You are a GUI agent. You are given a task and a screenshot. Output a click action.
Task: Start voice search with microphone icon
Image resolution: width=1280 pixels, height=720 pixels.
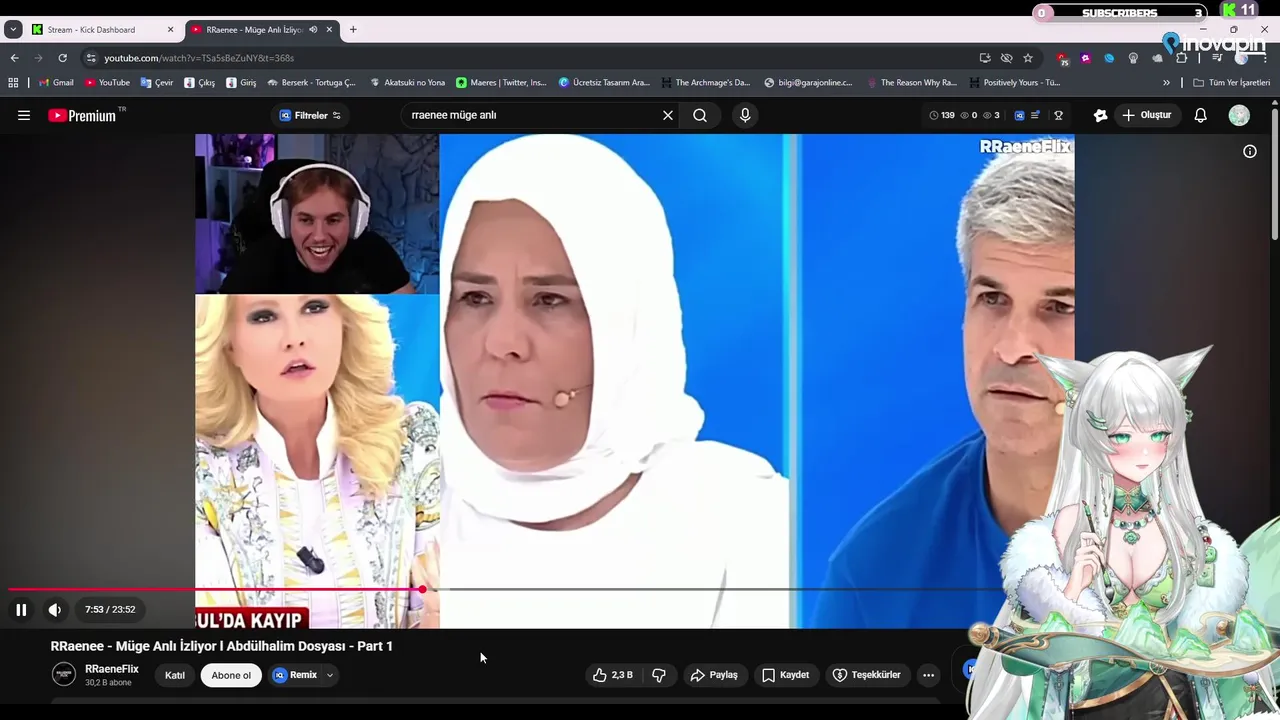tap(745, 115)
